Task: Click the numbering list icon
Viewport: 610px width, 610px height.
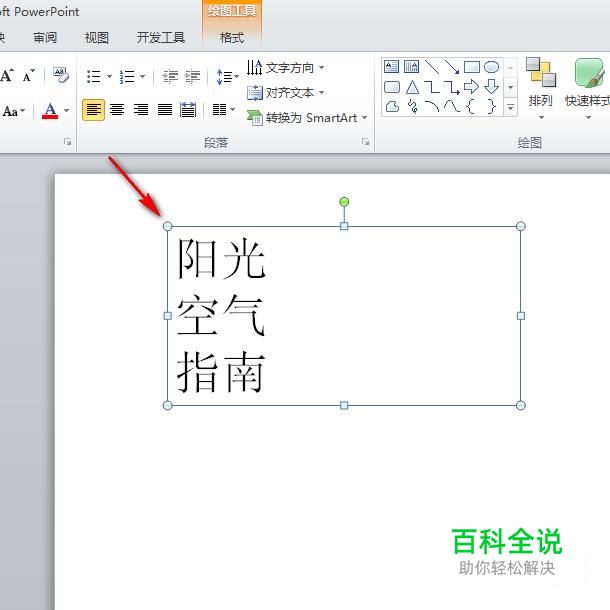Action: pos(127,76)
